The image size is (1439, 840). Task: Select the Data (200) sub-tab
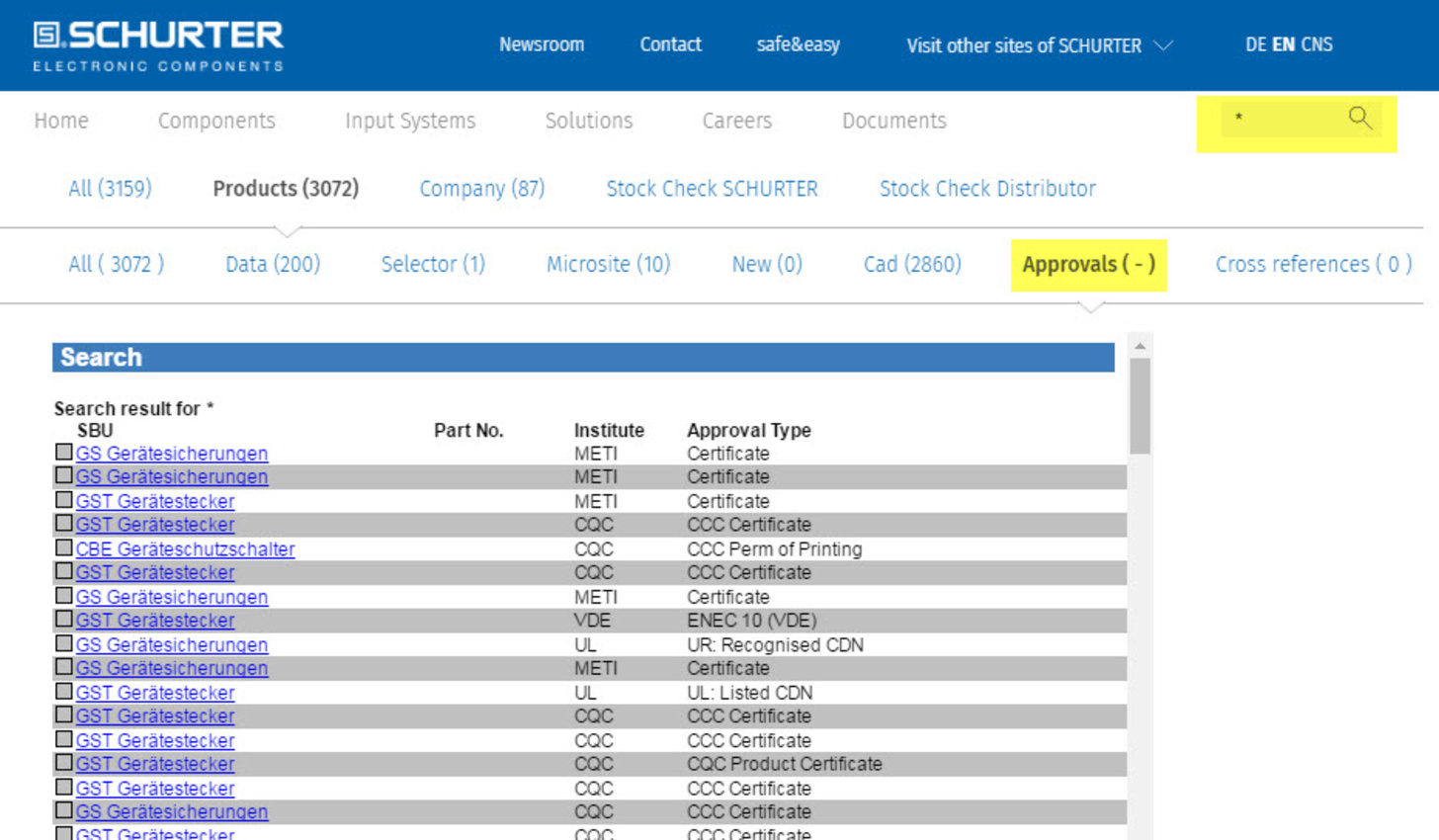[x=273, y=264]
